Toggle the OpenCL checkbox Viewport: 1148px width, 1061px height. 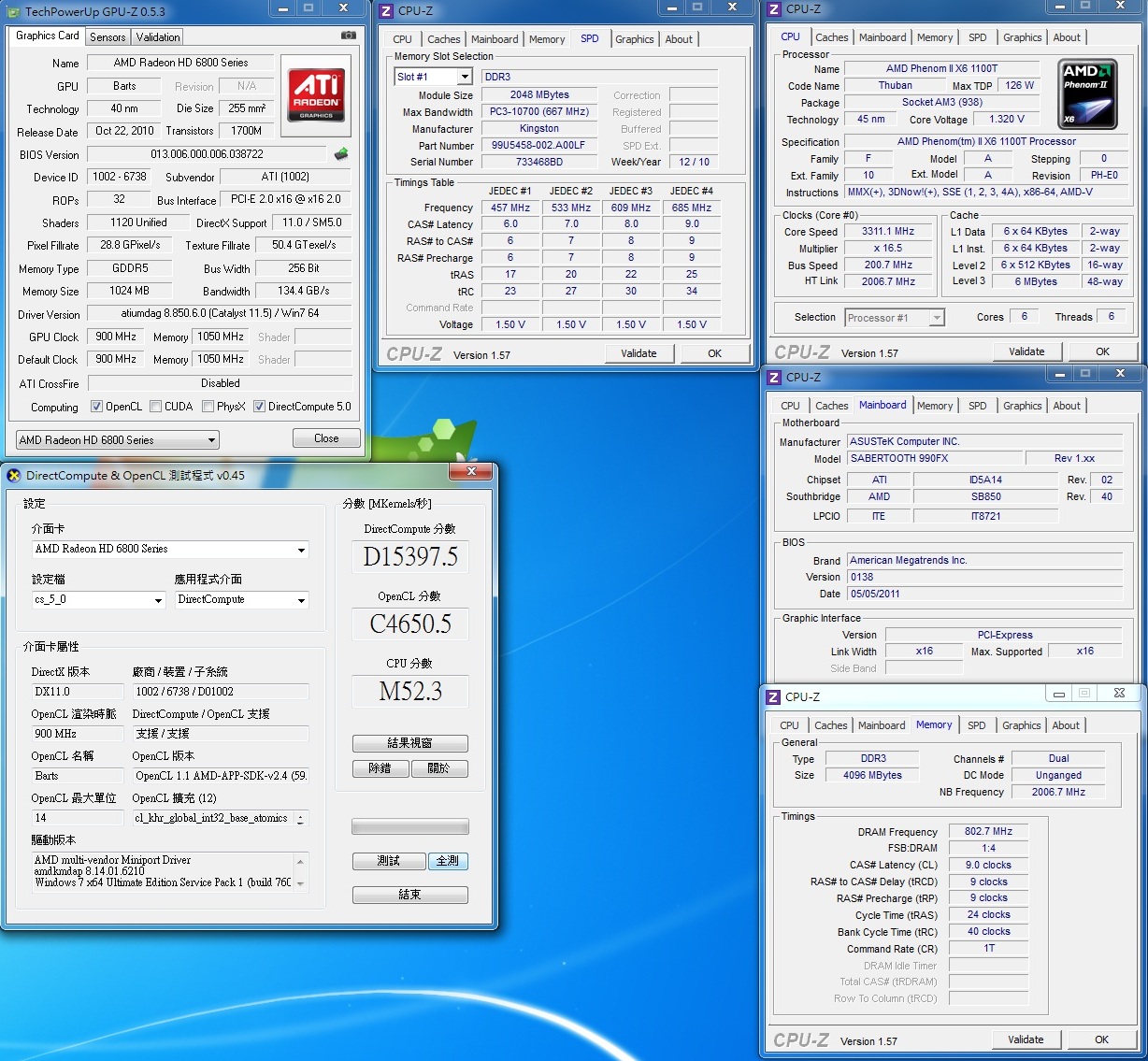96,407
